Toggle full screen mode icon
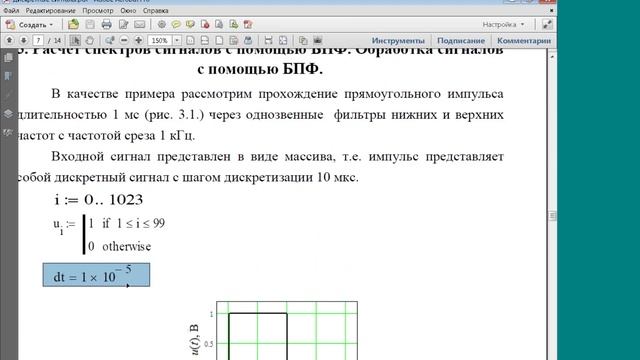 click(x=283, y=40)
